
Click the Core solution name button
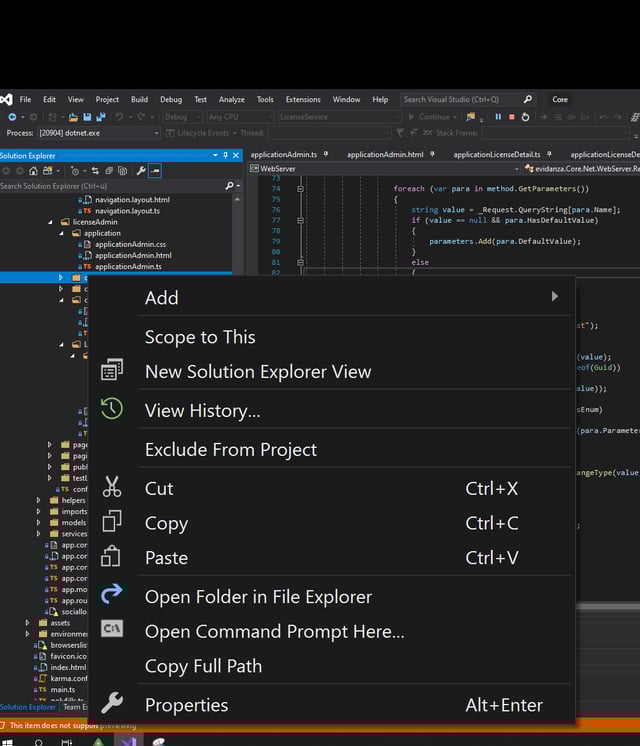click(x=560, y=99)
